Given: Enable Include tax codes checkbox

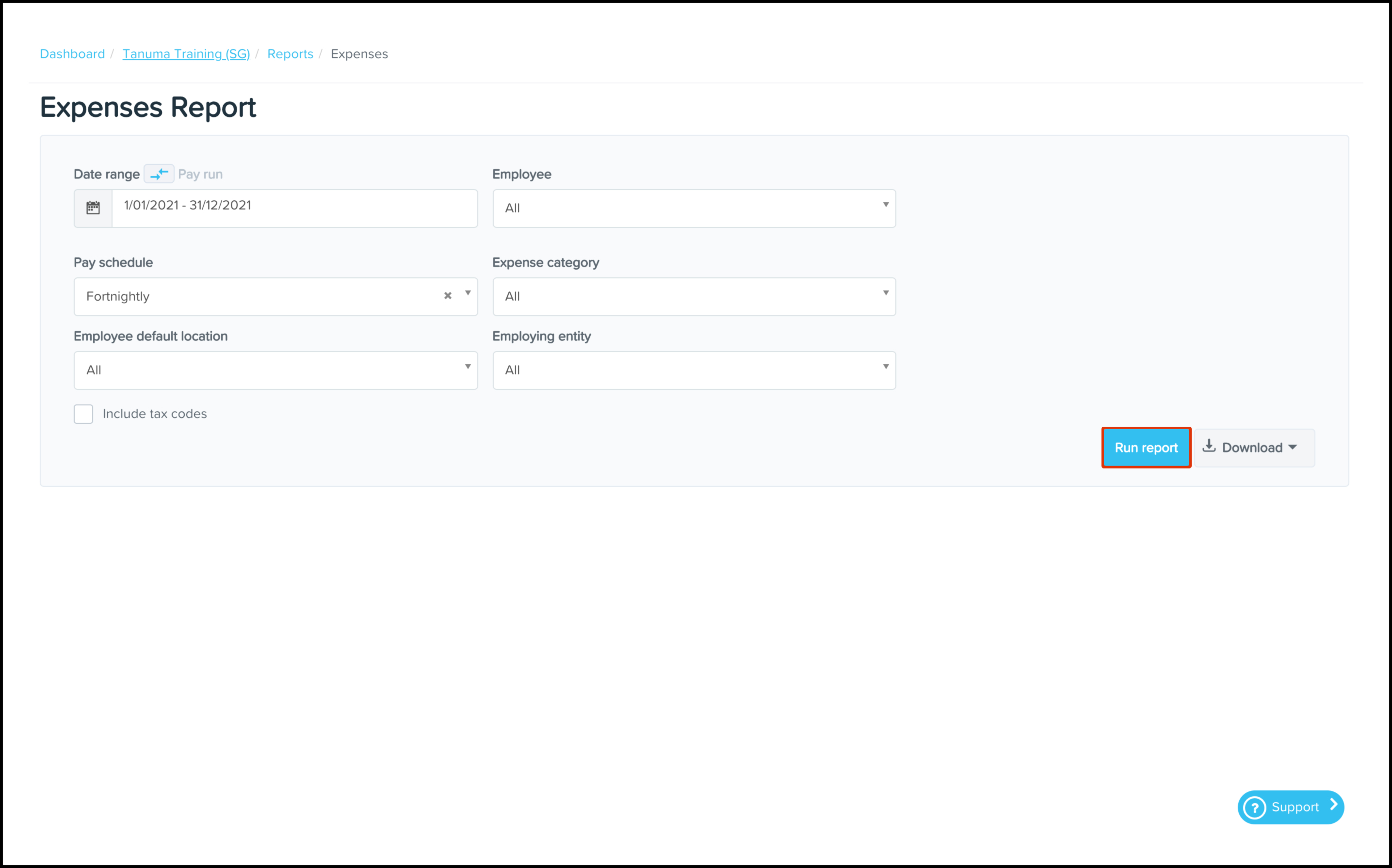Looking at the screenshot, I should (84, 414).
